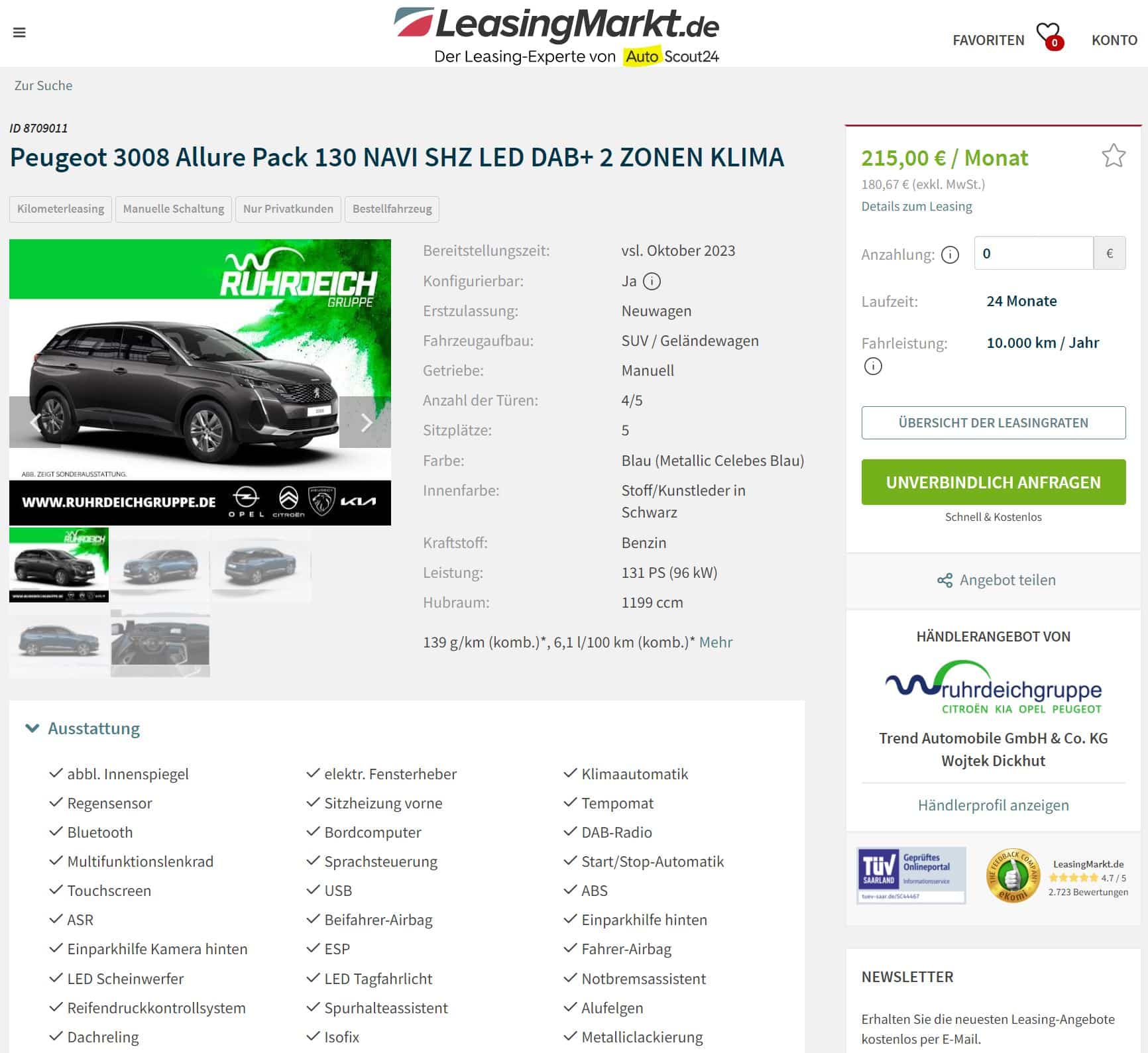
Task: Select 'Einparkhilfe Kamera hinten' entry
Action: 157,949
